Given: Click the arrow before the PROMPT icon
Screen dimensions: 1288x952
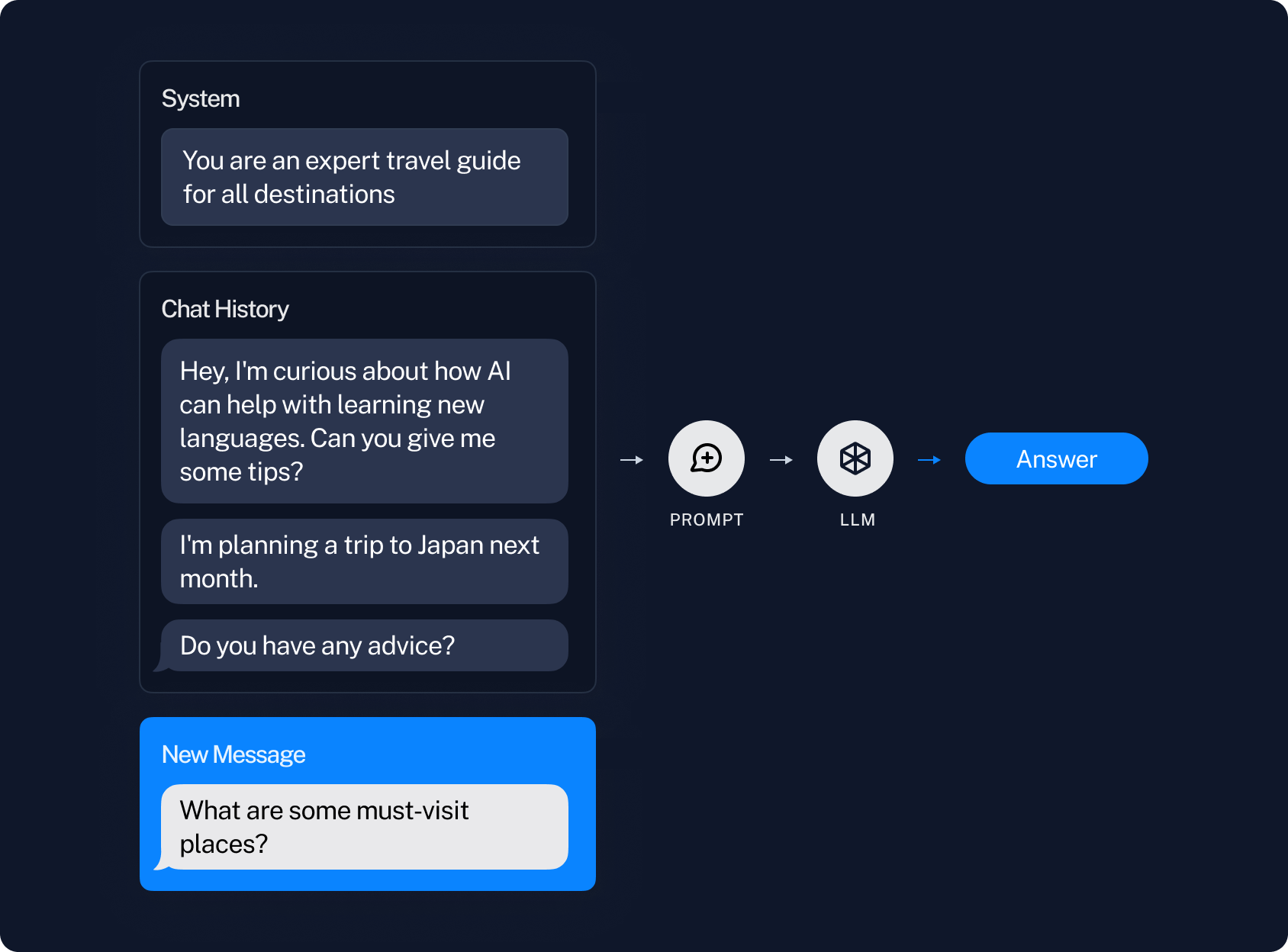Looking at the screenshot, I should point(632,460).
